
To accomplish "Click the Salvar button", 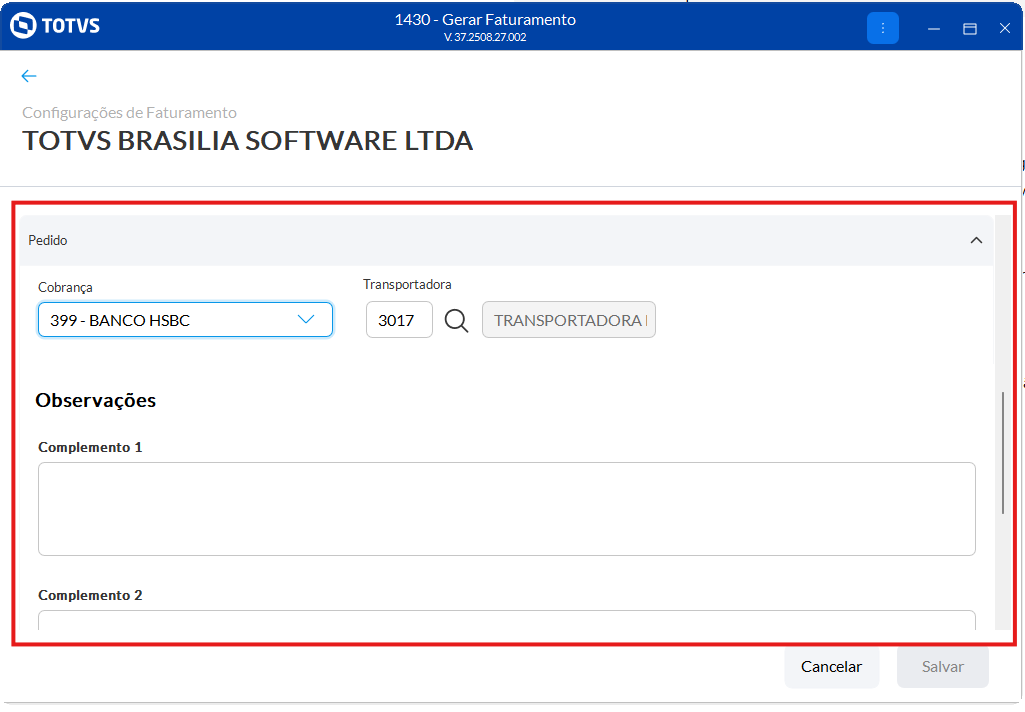I will pyautogui.click(x=943, y=667).
